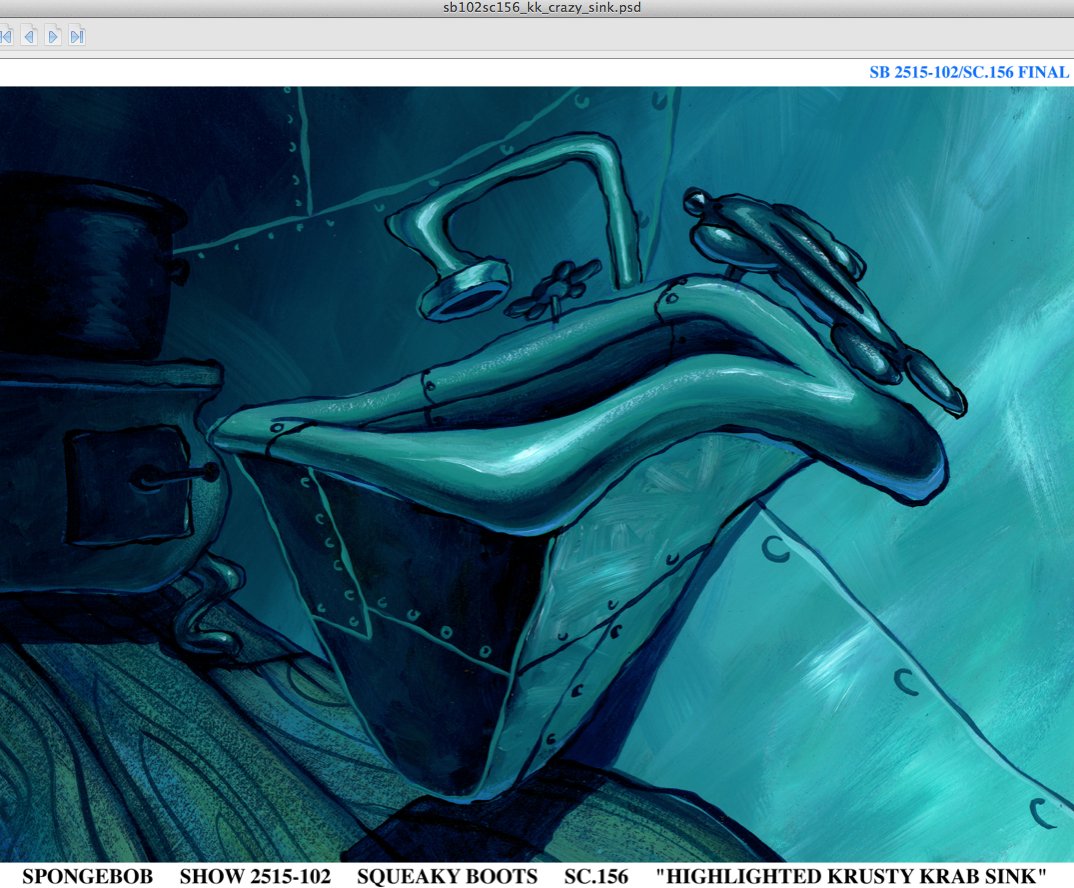Screen dimensions: 1074x888
Task: Jump to the first image using the toolbar arrow
Action: (6, 36)
